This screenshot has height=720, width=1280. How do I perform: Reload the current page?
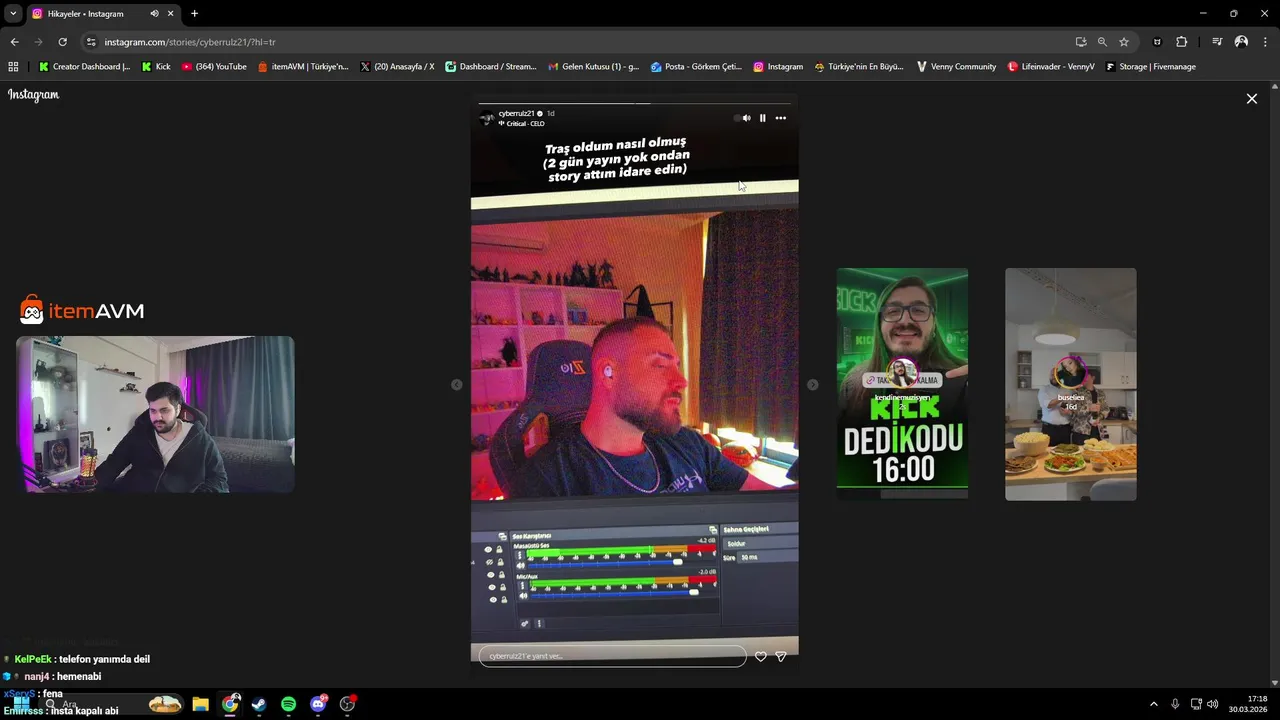pyautogui.click(x=62, y=42)
